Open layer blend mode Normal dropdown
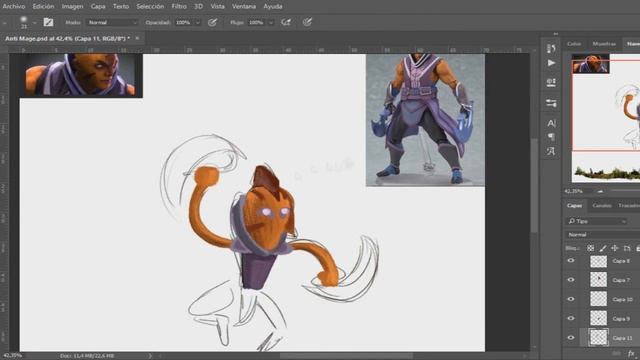The width and height of the screenshot is (640, 360). click(602, 235)
